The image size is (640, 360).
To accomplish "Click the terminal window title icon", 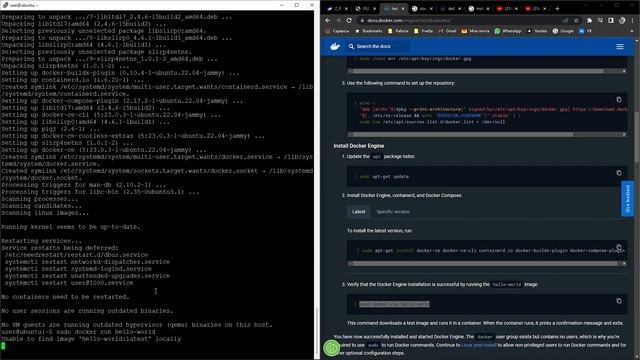I will pyautogui.click(x=5, y=5).
